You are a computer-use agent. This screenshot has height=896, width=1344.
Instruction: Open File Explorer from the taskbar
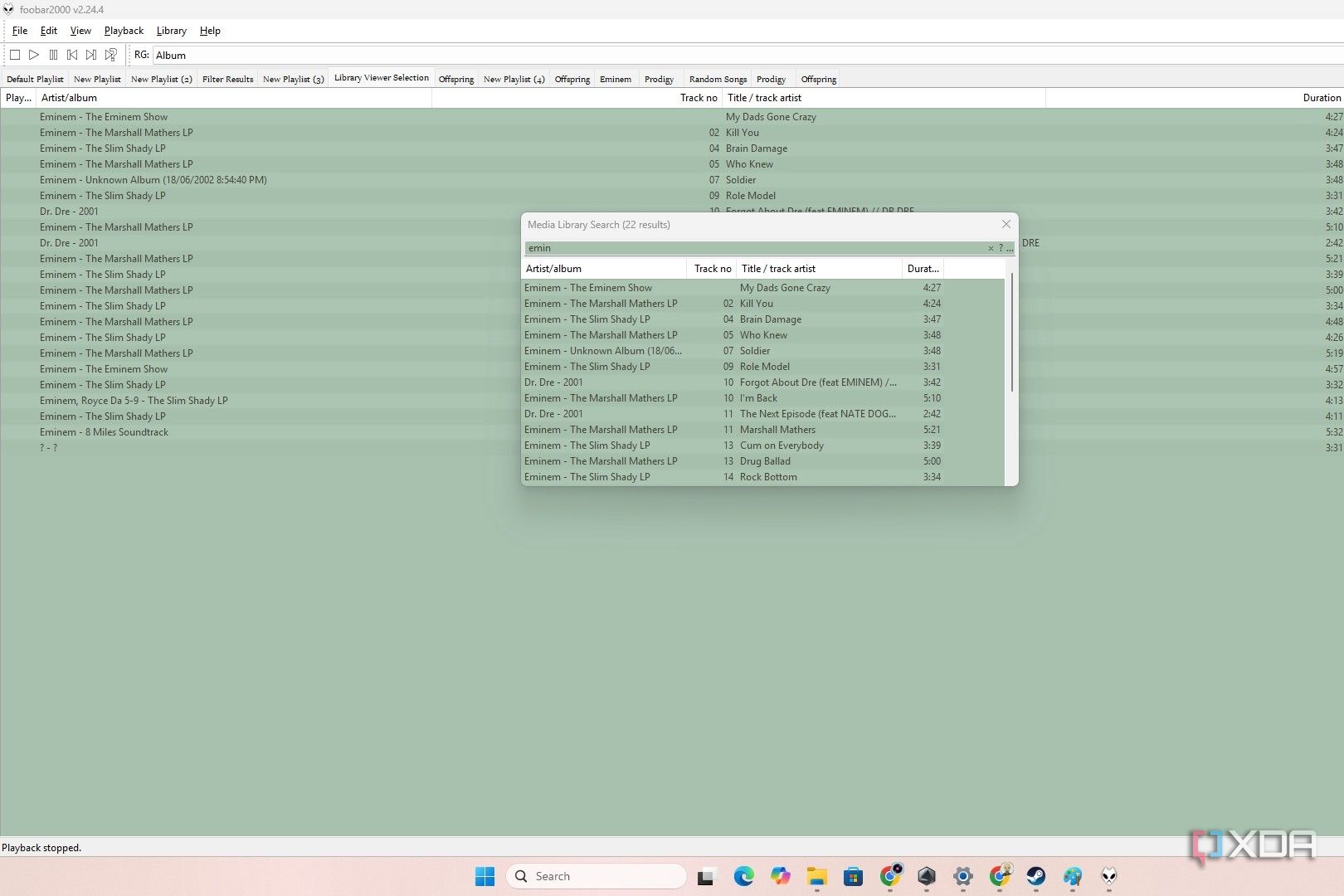(x=816, y=876)
